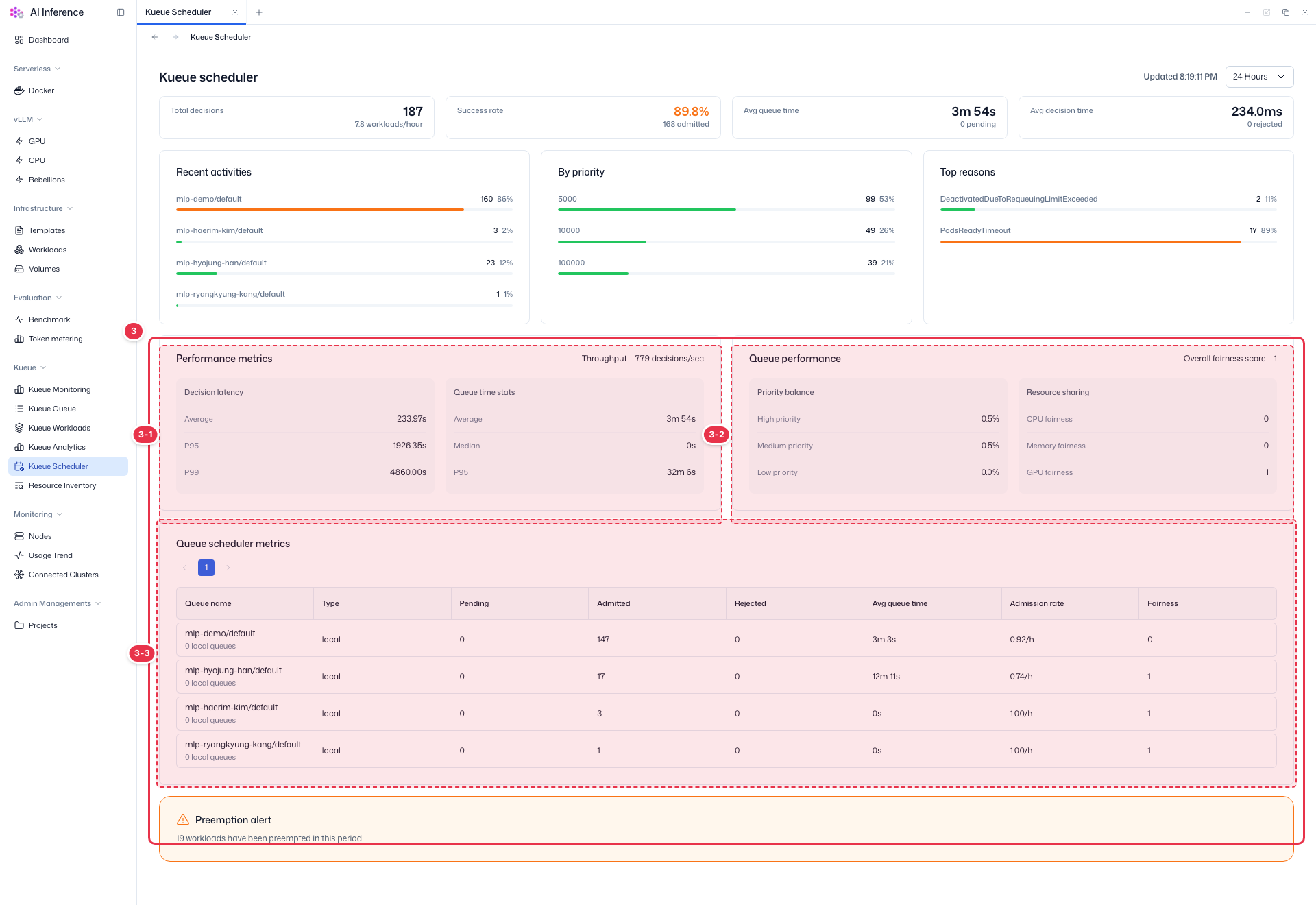The width and height of the screenshot is (1316, 905).
Task: Collapse the Evaluation sidebar section
Action: point(38,298)
